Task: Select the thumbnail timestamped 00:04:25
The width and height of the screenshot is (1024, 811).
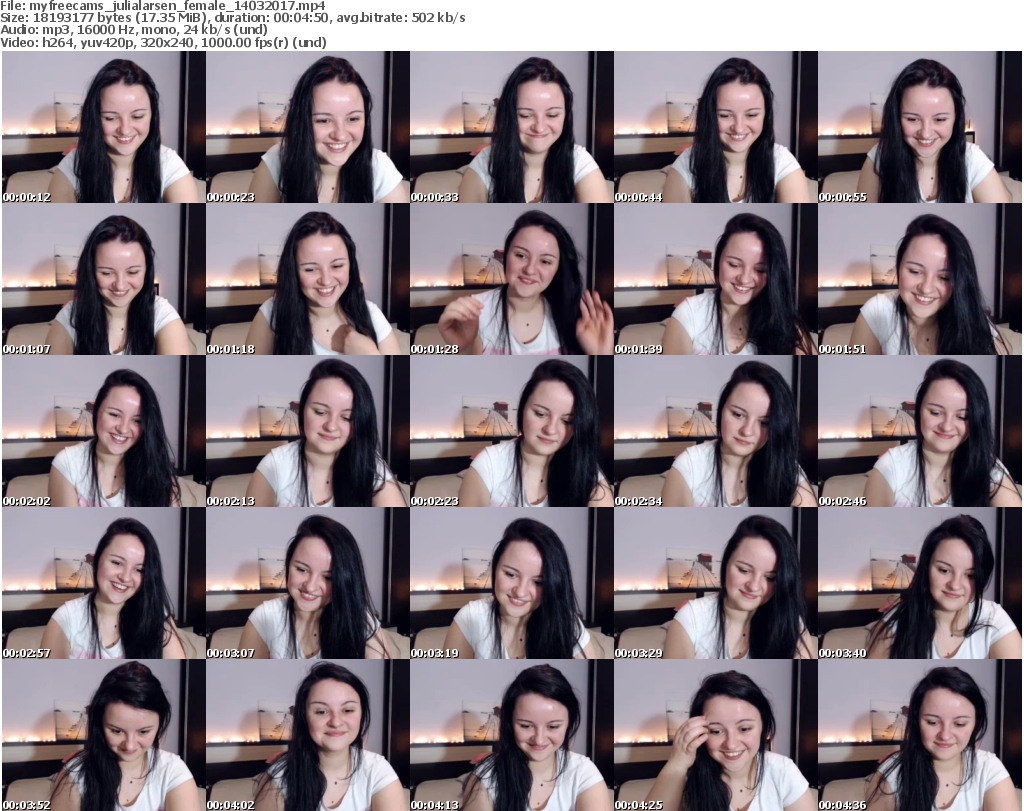Action: (x=716, y=735)
